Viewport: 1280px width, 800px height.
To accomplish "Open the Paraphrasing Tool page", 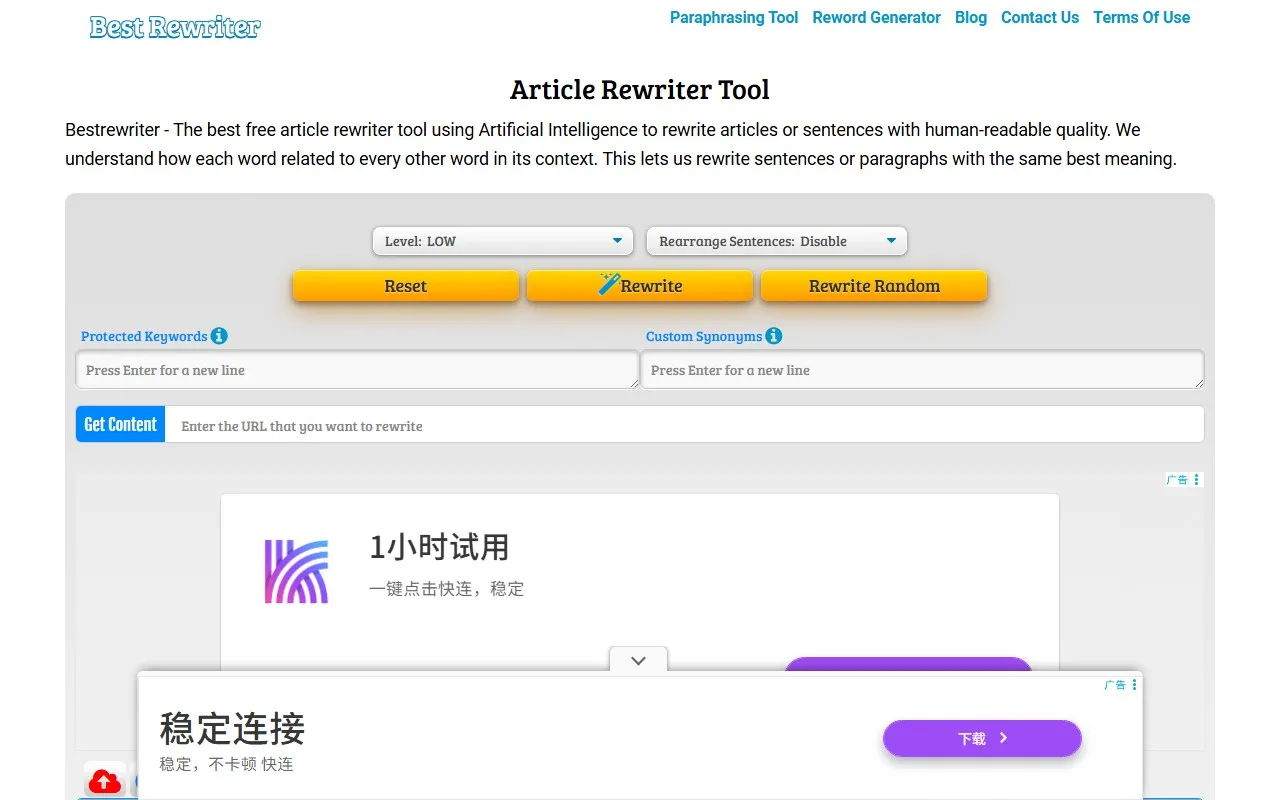I will [x=734, y=17].
